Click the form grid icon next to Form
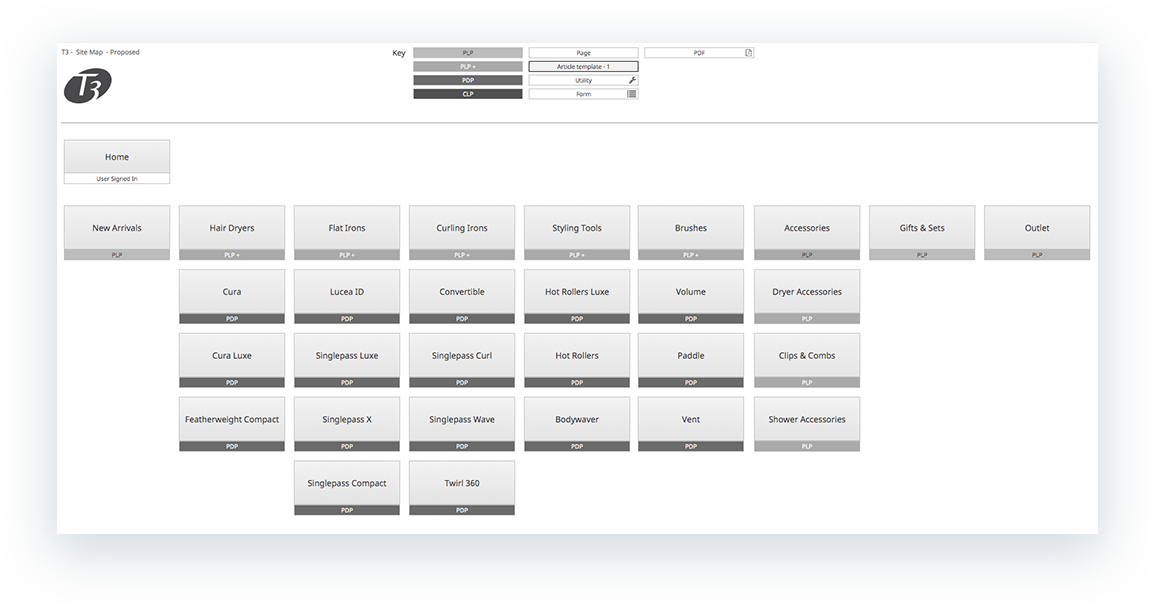Screen dimensions: 1155x606 632,93
